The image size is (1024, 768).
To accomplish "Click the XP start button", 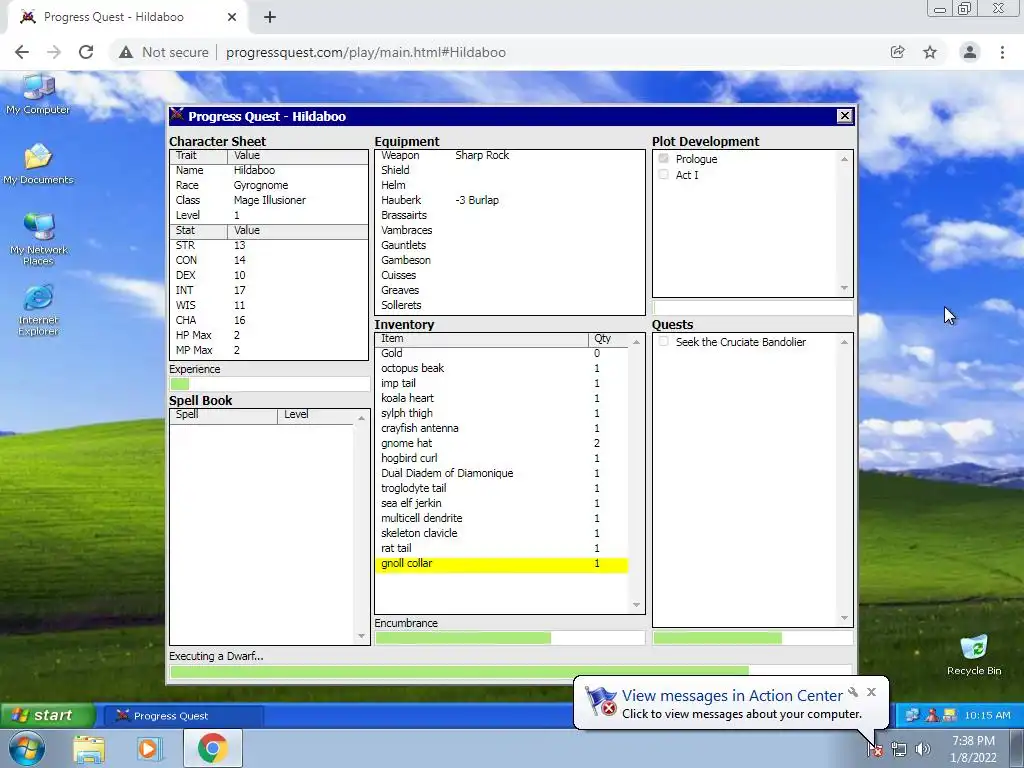I will [47, 716].
